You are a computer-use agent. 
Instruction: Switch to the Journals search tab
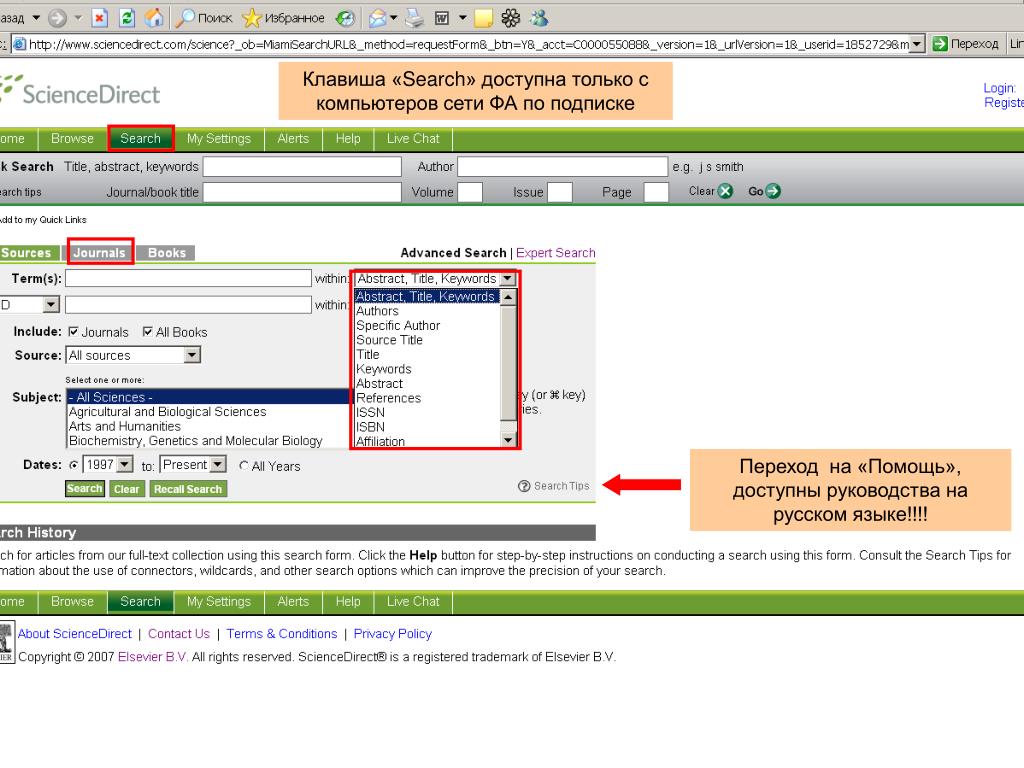[99, 253]
